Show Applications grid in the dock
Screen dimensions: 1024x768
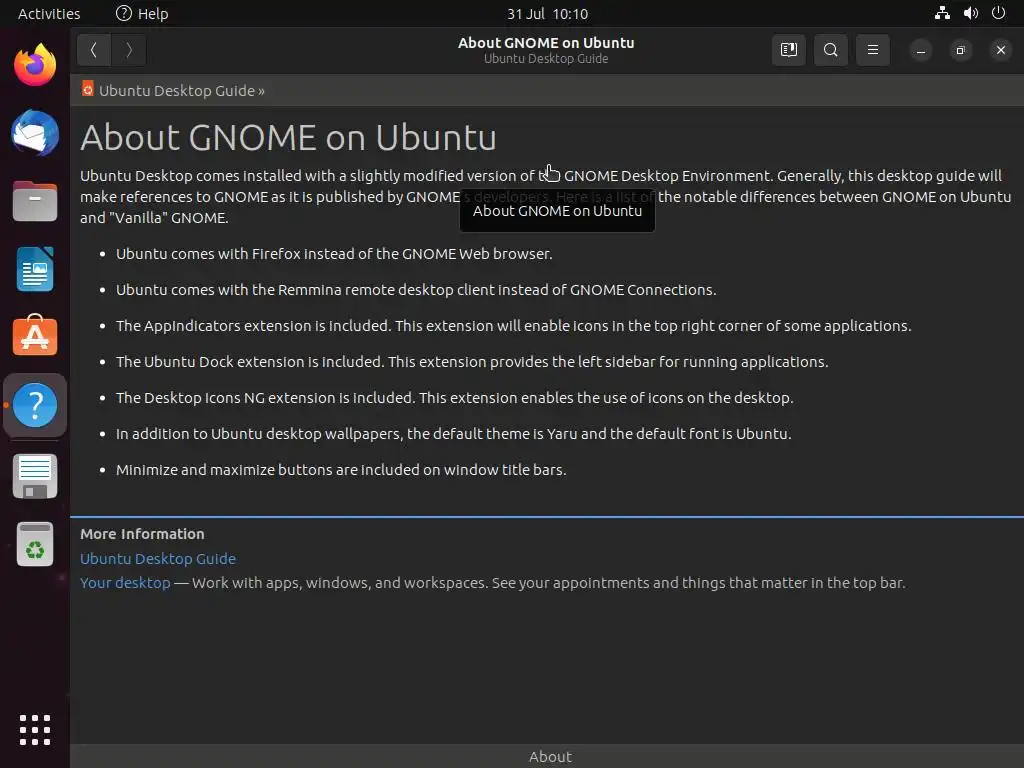click(x=35, y=729)
